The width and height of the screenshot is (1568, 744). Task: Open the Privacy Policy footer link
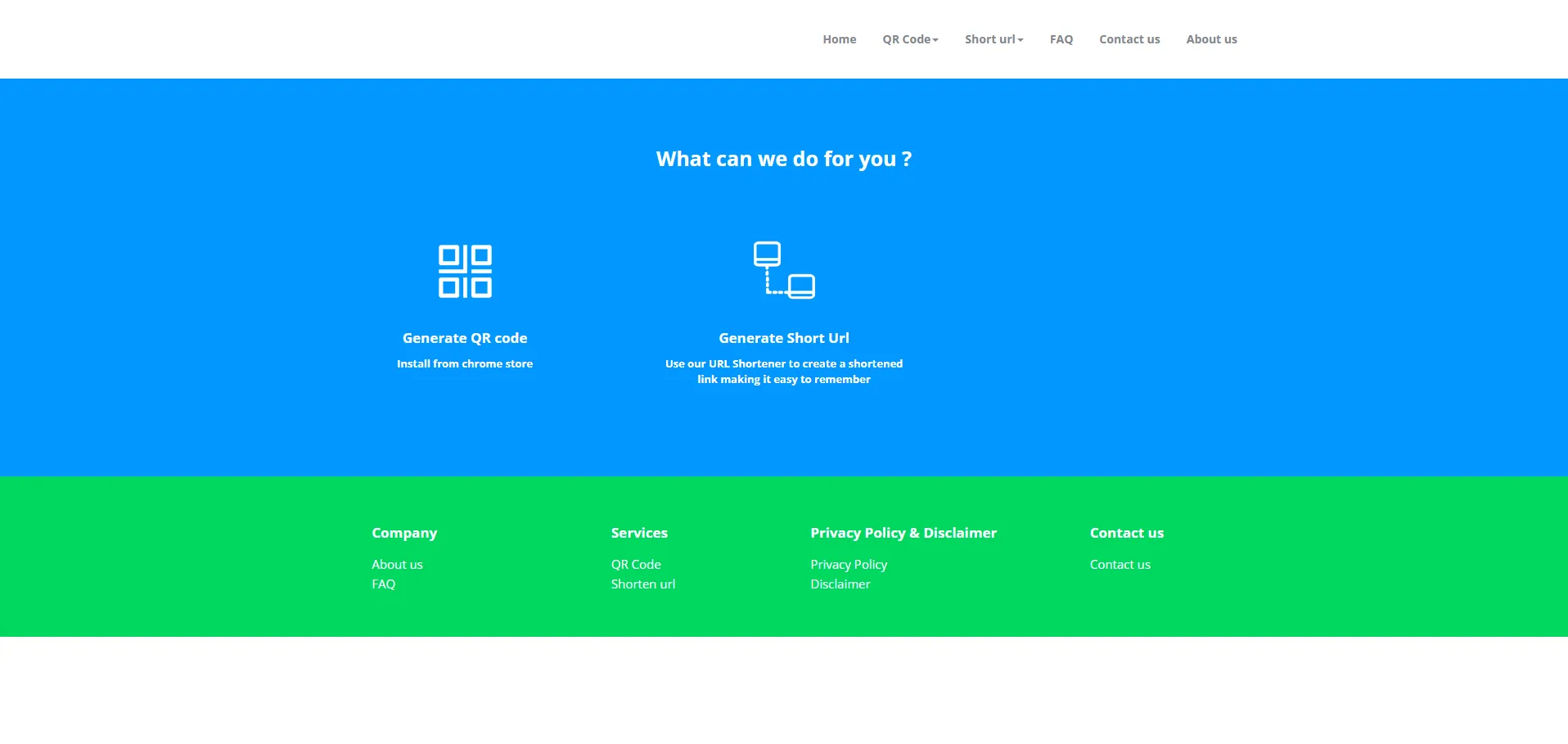pos(848,565)
